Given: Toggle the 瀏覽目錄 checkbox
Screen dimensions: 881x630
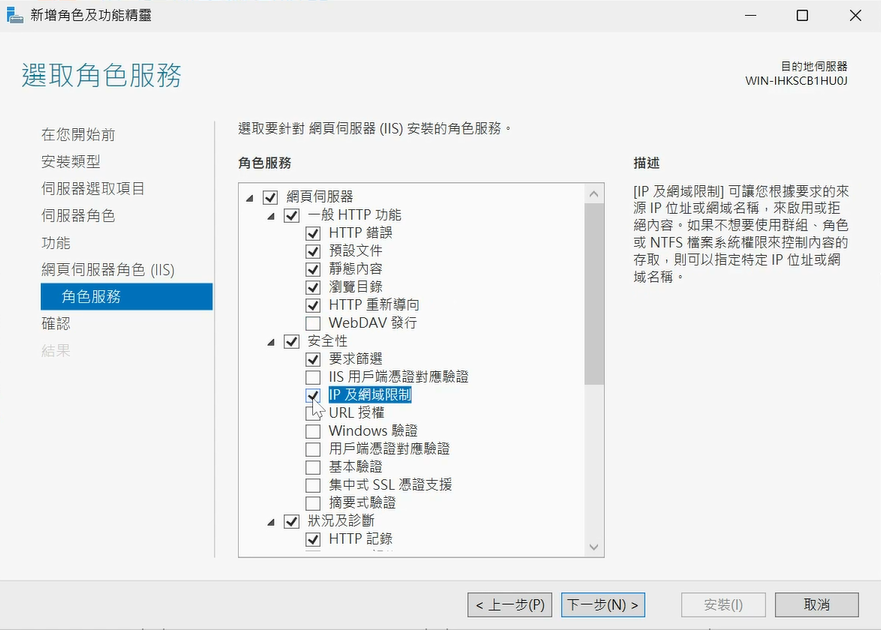Looking at the screenshot, I should click(x=313, y=287).
